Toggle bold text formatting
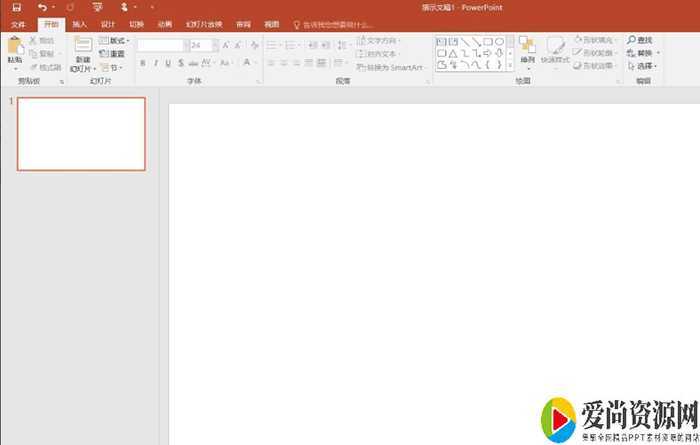Image resolution: width=700 pixels, height=445 pixels. (x=142, y=63)
